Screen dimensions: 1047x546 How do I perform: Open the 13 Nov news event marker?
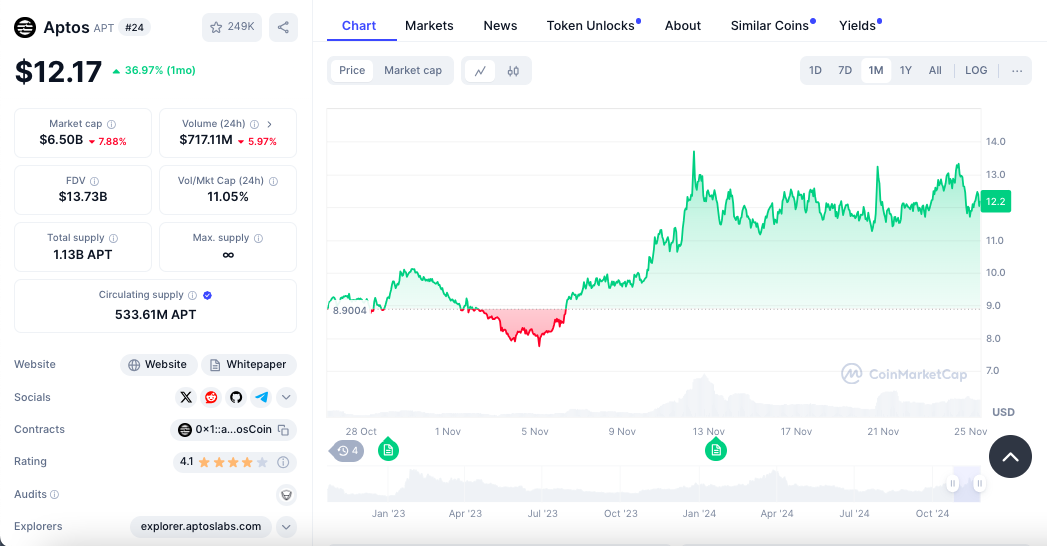[716, 449]
